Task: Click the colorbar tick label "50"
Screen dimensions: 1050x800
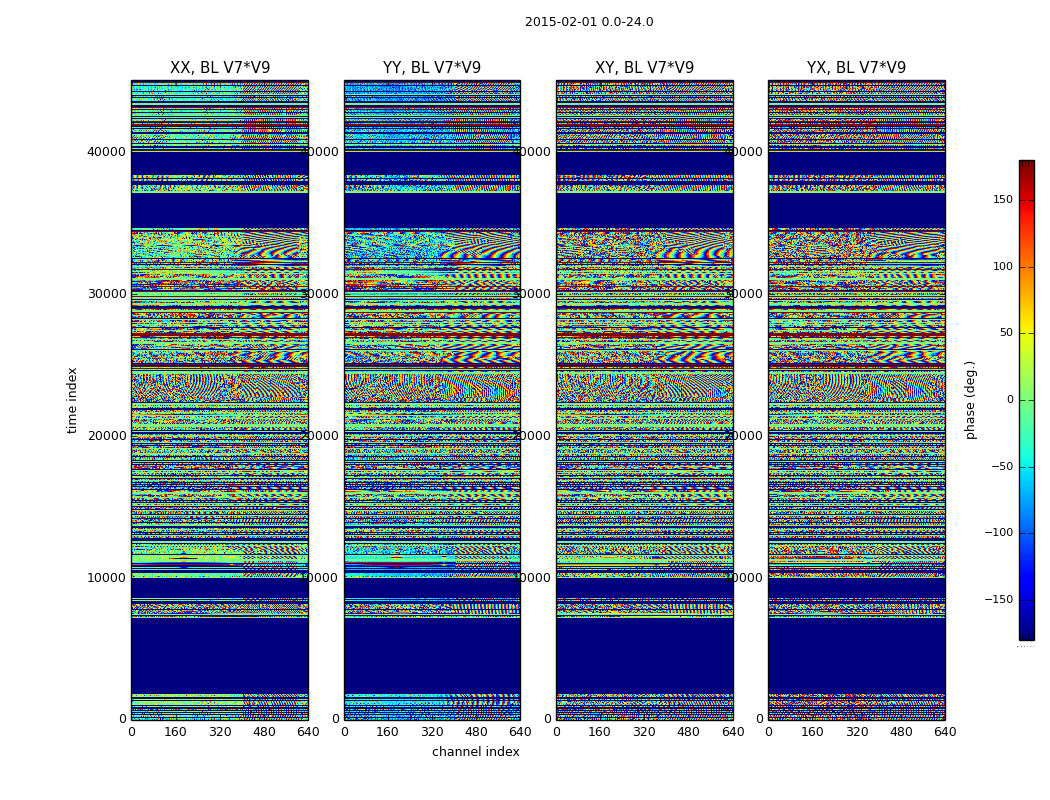Action: [1005, 333]
